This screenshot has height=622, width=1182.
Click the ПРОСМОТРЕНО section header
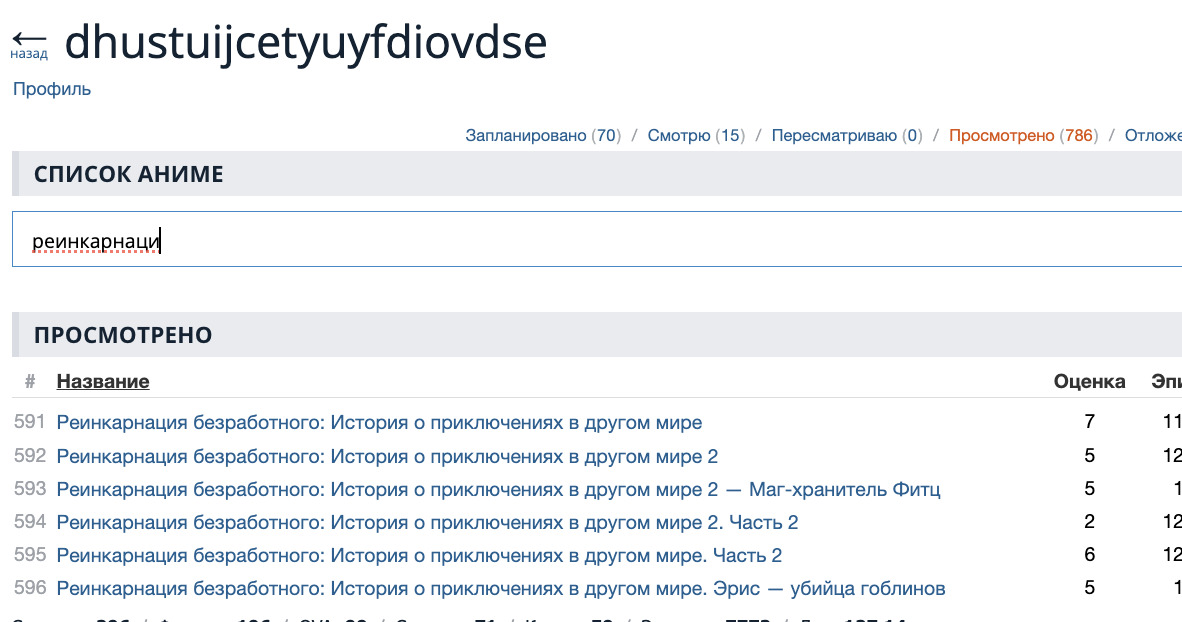pos(123,335)
